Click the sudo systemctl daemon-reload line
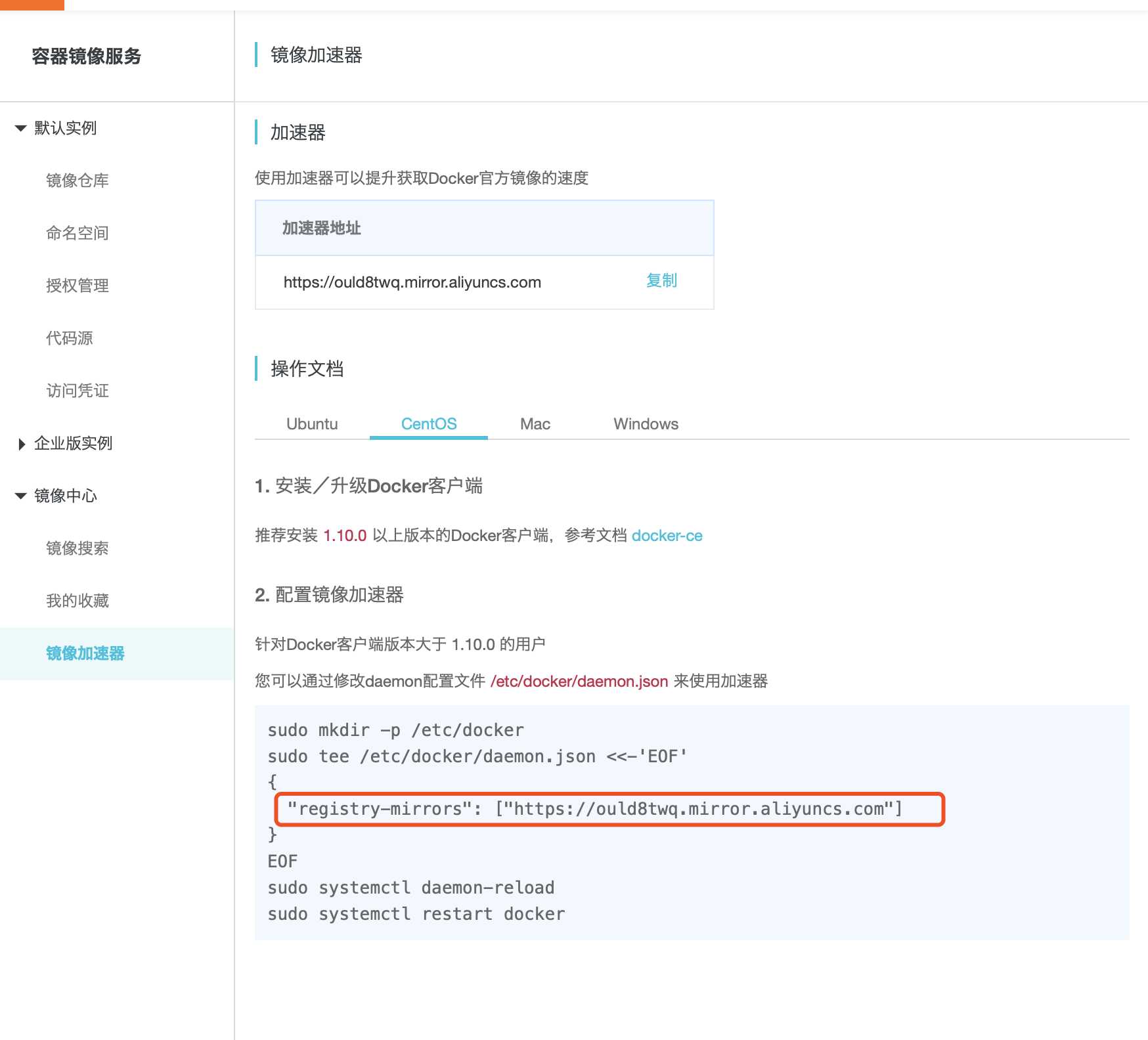Viewport: 1148px width, 1040px height. 411,888
